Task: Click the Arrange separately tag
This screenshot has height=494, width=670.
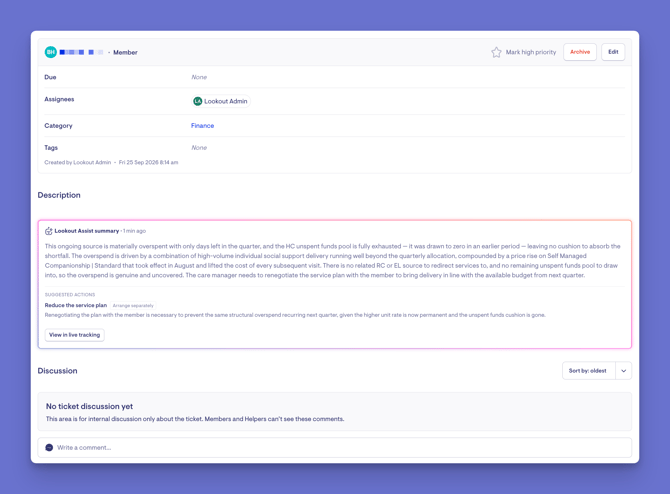Action: tap(133, 306)
